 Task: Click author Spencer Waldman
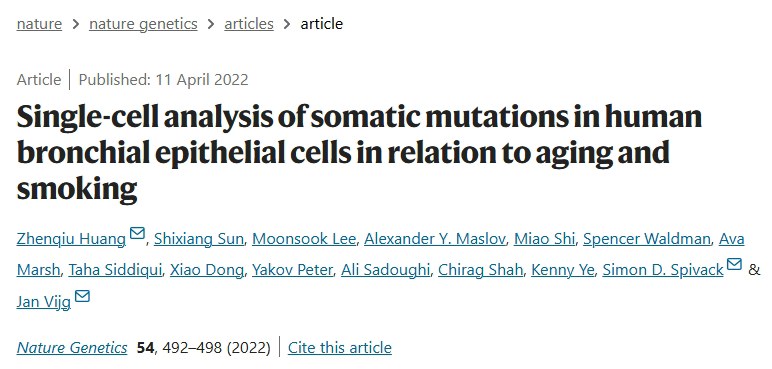tap(647, 239)
